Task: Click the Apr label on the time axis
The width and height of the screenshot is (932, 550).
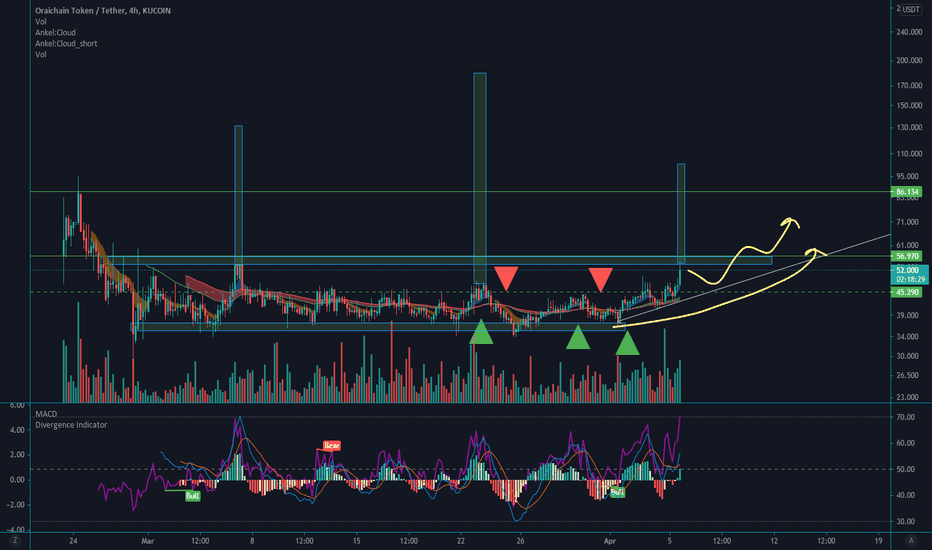Action: point(609,541)
